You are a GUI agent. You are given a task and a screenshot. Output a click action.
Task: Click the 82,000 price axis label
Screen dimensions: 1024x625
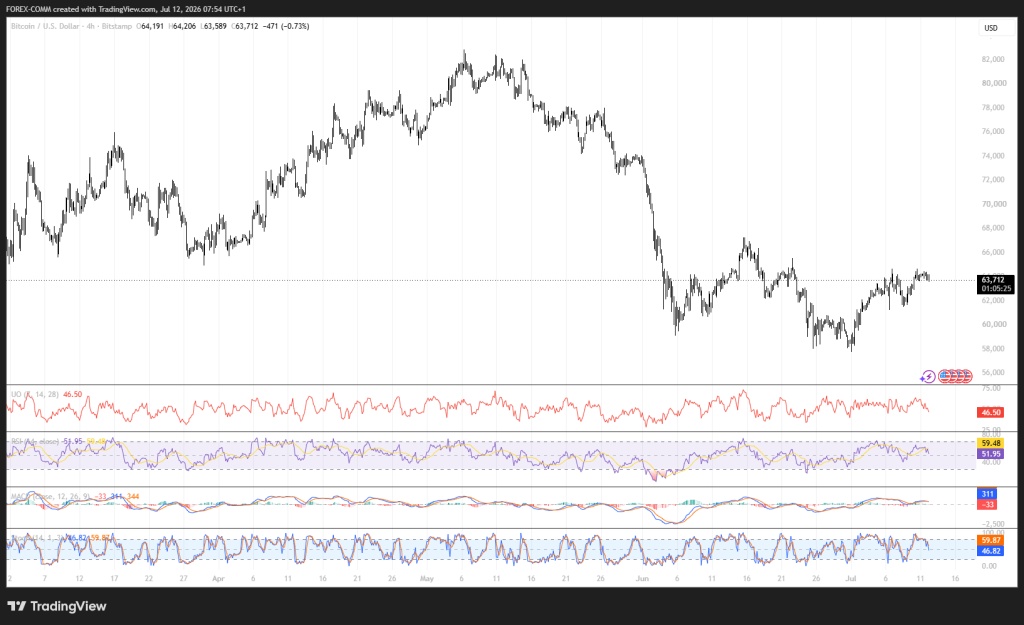pyautogui.click(x=993, y=59)
